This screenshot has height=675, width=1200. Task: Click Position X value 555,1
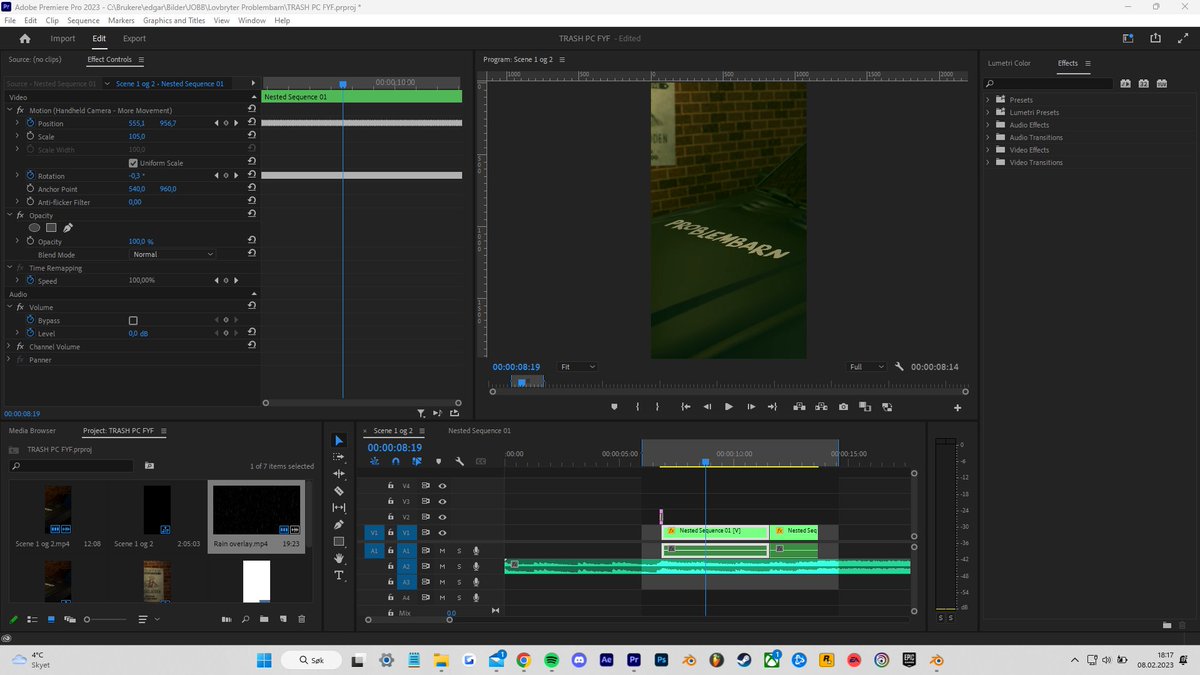click(x=137, y=123)
